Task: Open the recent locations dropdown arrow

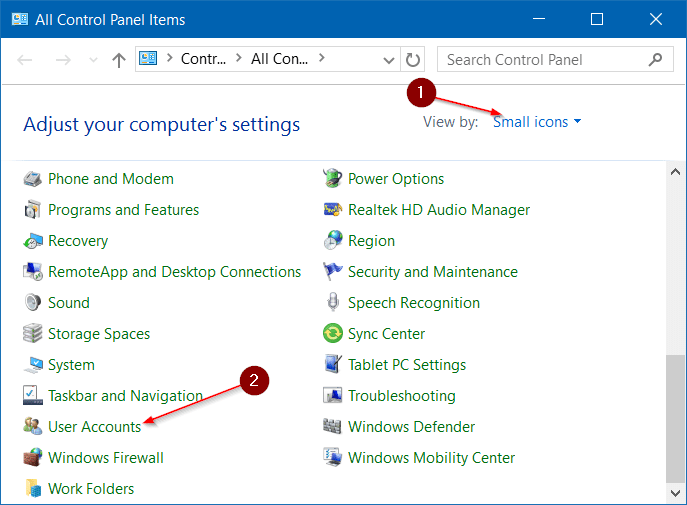Action: pyautogui.click(x=93, y=60)
